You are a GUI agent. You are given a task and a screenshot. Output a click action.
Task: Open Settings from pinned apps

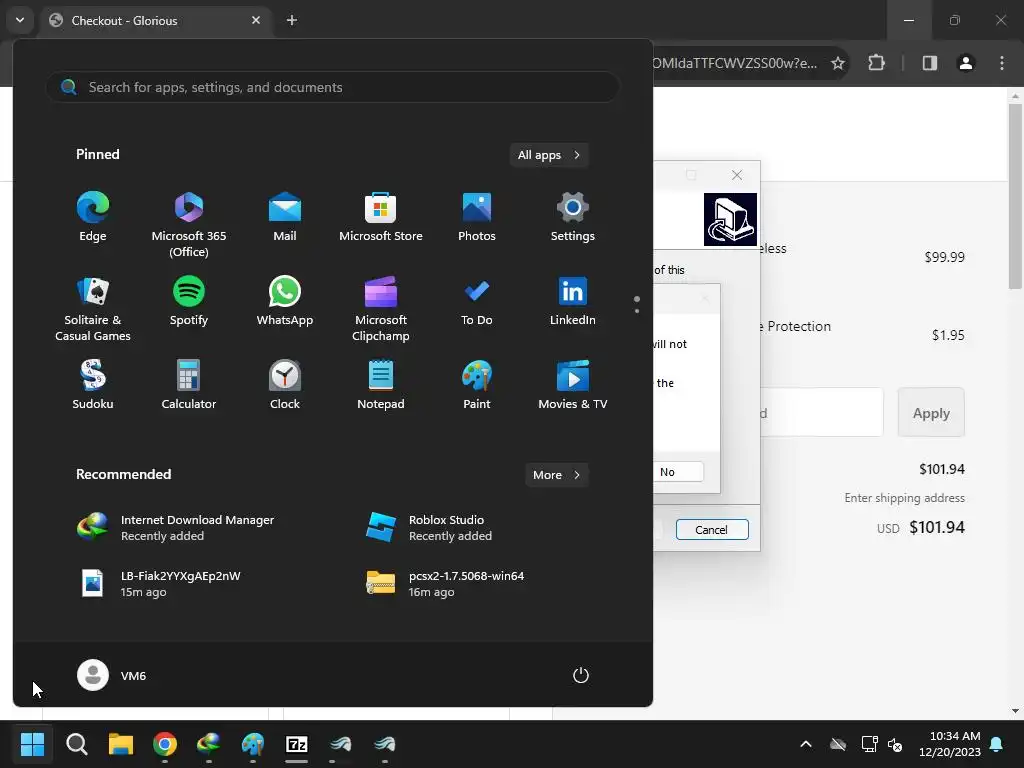click(573, 217)
